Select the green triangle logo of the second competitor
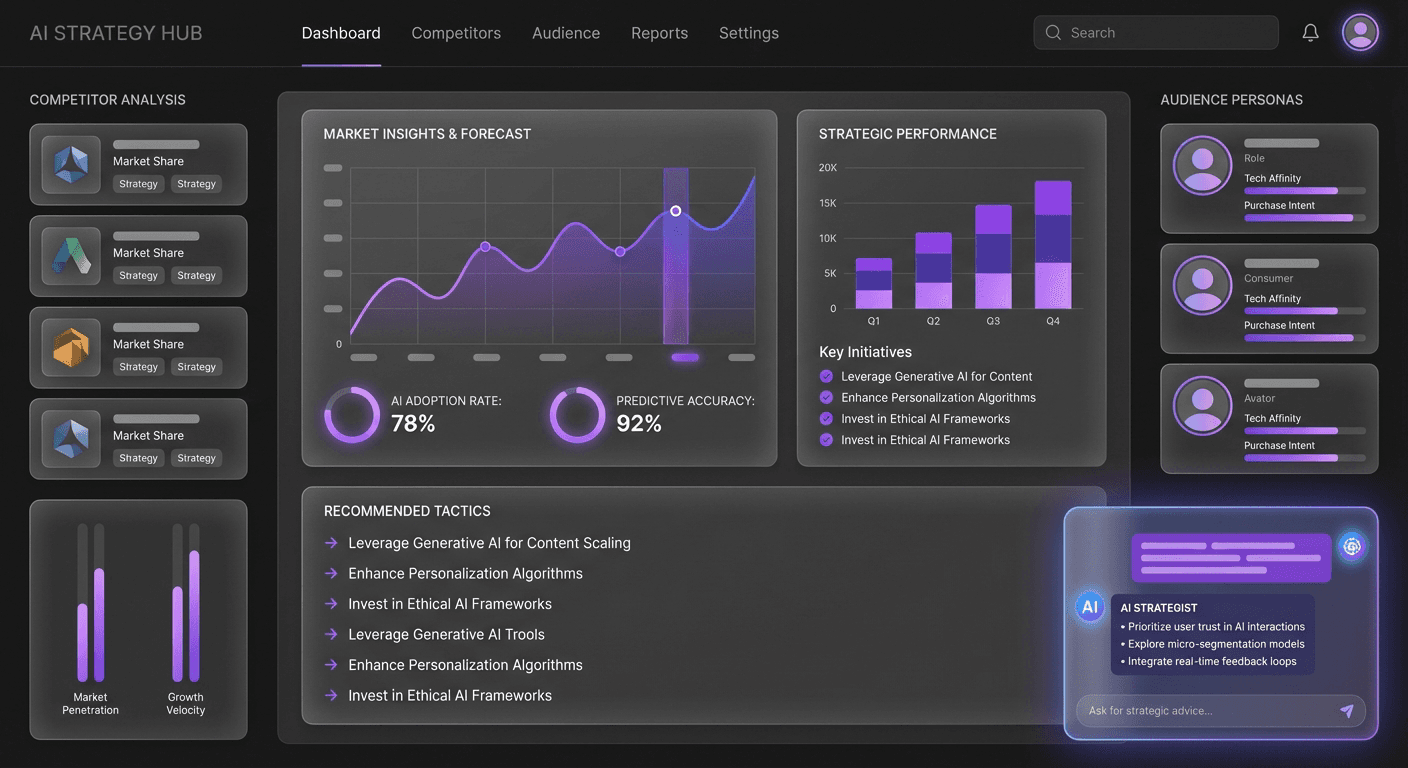Image resolution: width=1408 pixels, height=768 pixels. [68, 256]
